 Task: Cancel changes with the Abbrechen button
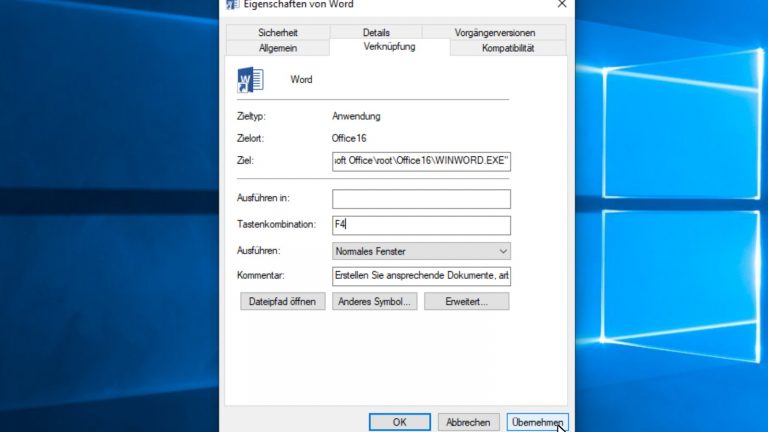(x=468, y=423)
